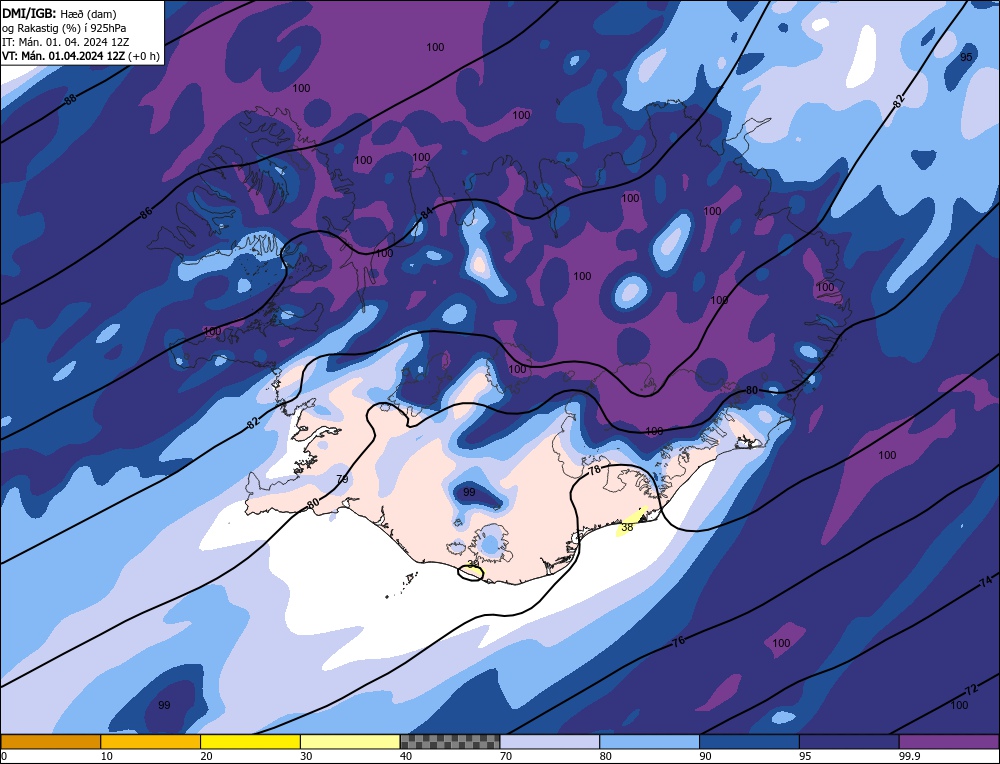Click the '30' legend tick label
The height and width of the screenshot is (764, 1000).
306,756
